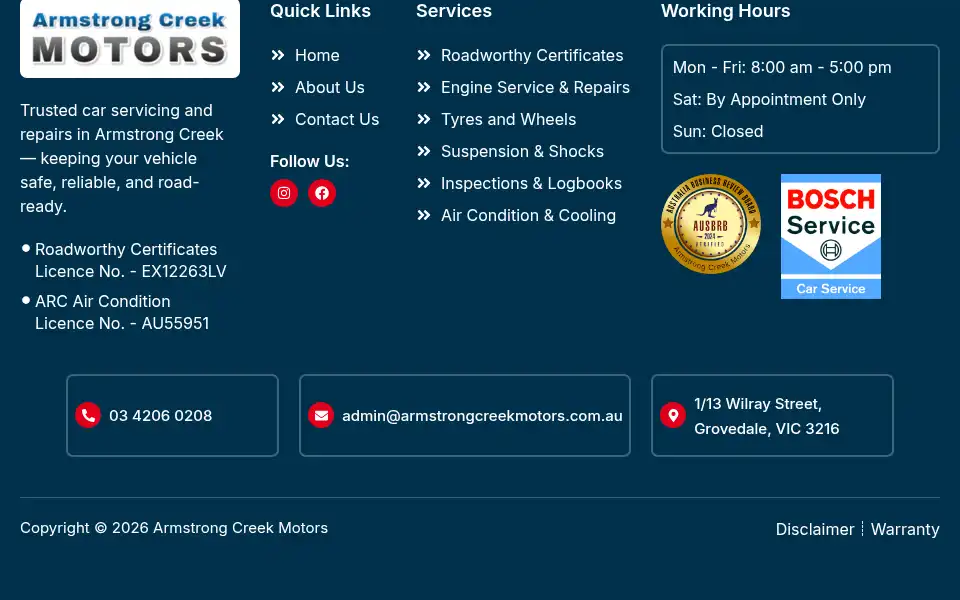Open Roadworthy Certificates in the Services list
The width and height of the screenshot is (960, 600).
(x=532, y=55)
